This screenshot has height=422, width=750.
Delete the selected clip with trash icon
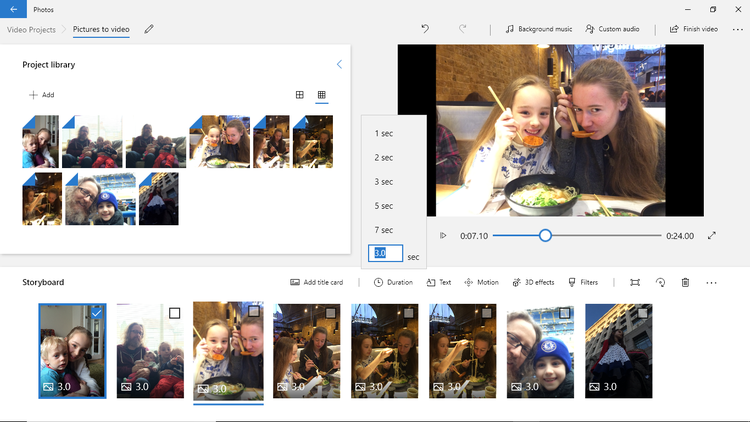(685, 282)
